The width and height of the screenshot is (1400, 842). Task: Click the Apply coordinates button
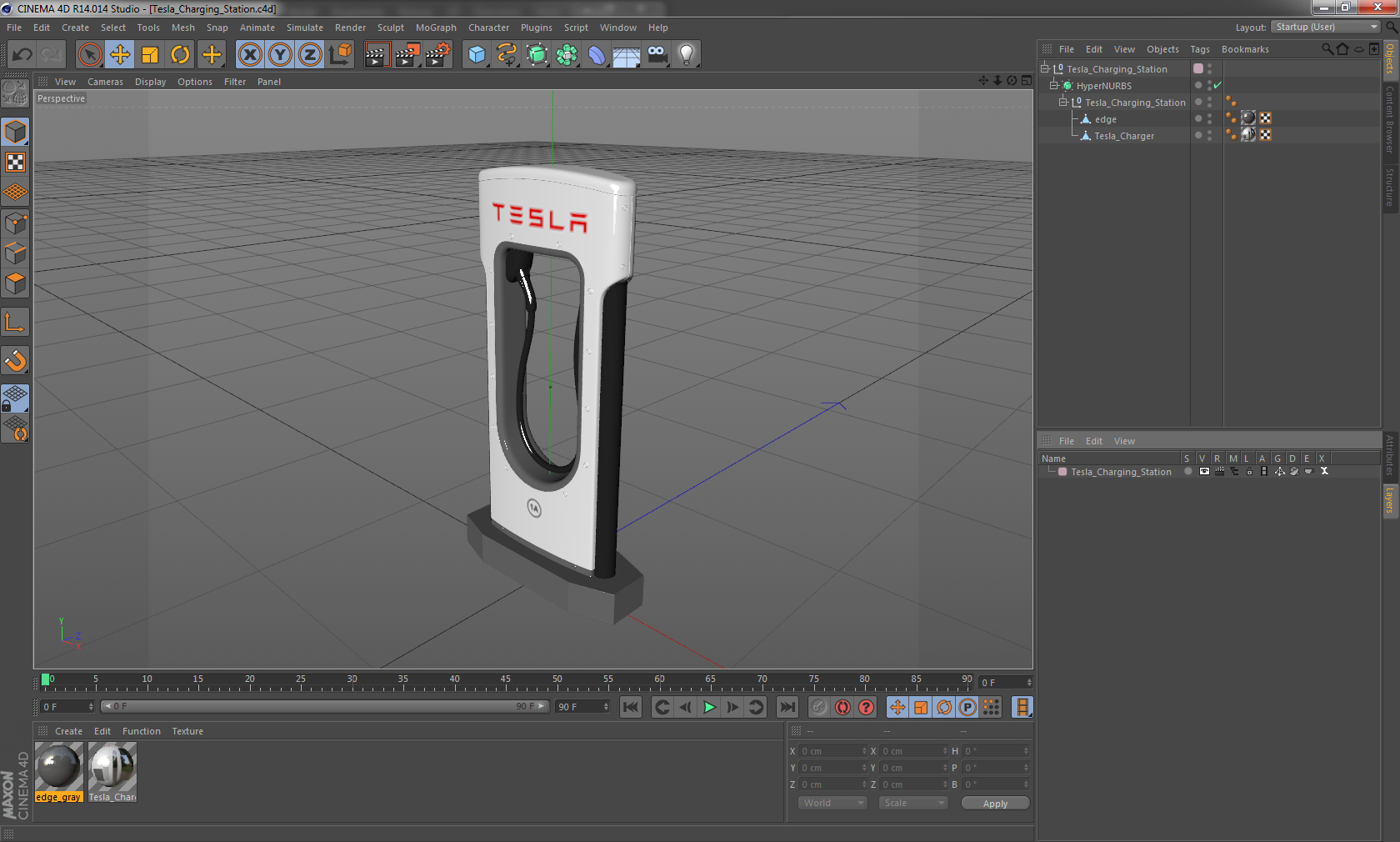[995, 804]
